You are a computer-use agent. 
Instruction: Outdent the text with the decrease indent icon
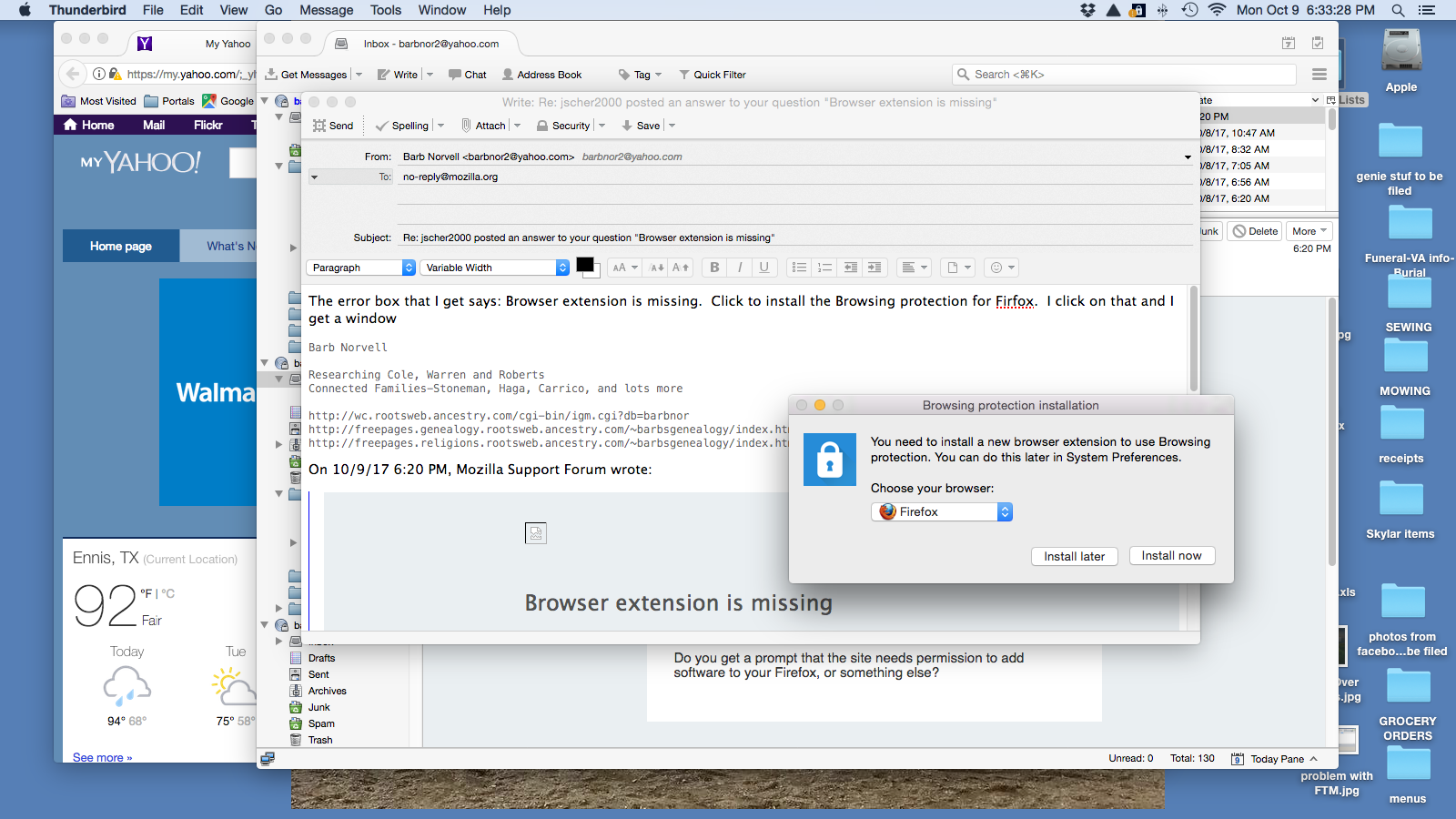pos(850,268)
